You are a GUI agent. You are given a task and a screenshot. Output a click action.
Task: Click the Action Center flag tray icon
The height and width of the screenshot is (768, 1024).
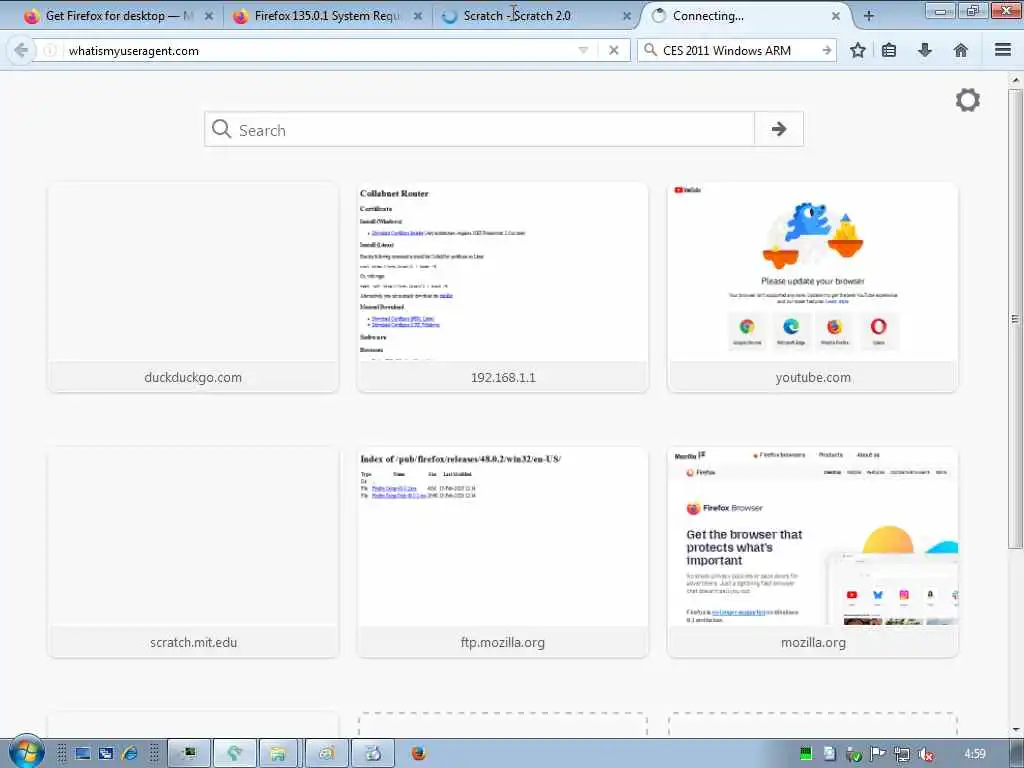[877, 754]
